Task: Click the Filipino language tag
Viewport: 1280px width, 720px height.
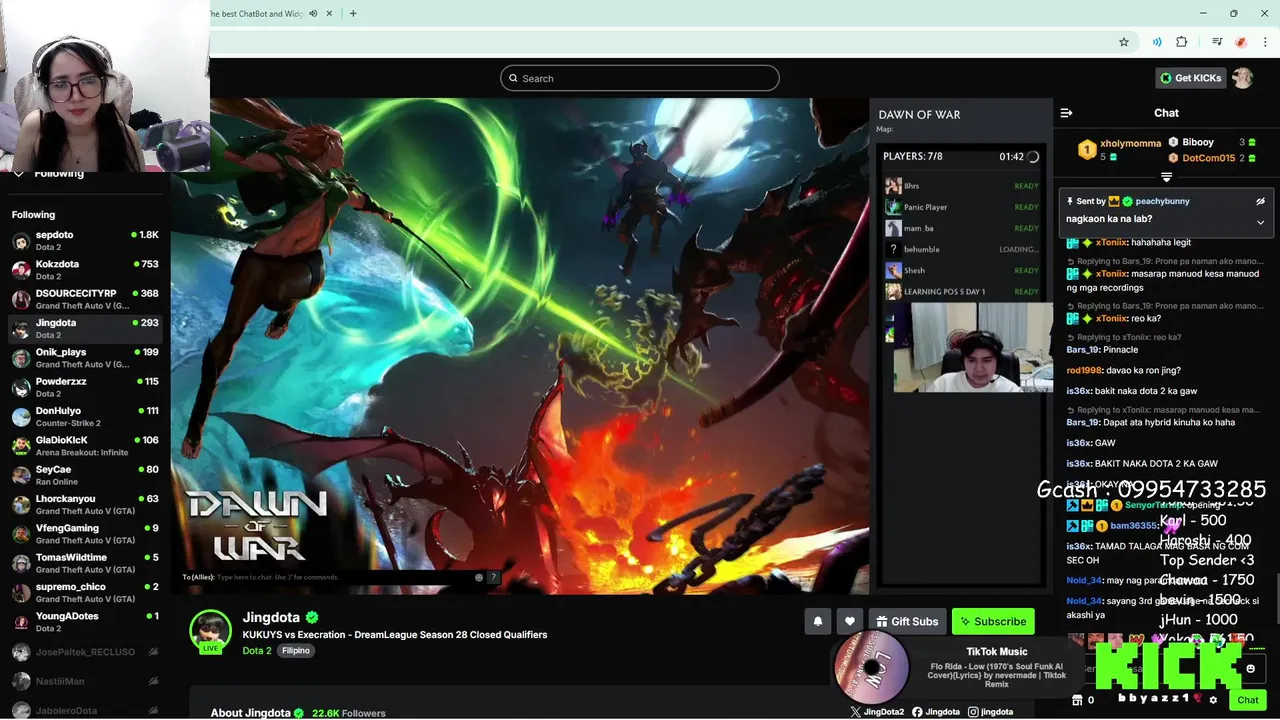Action: coord(296,650)
